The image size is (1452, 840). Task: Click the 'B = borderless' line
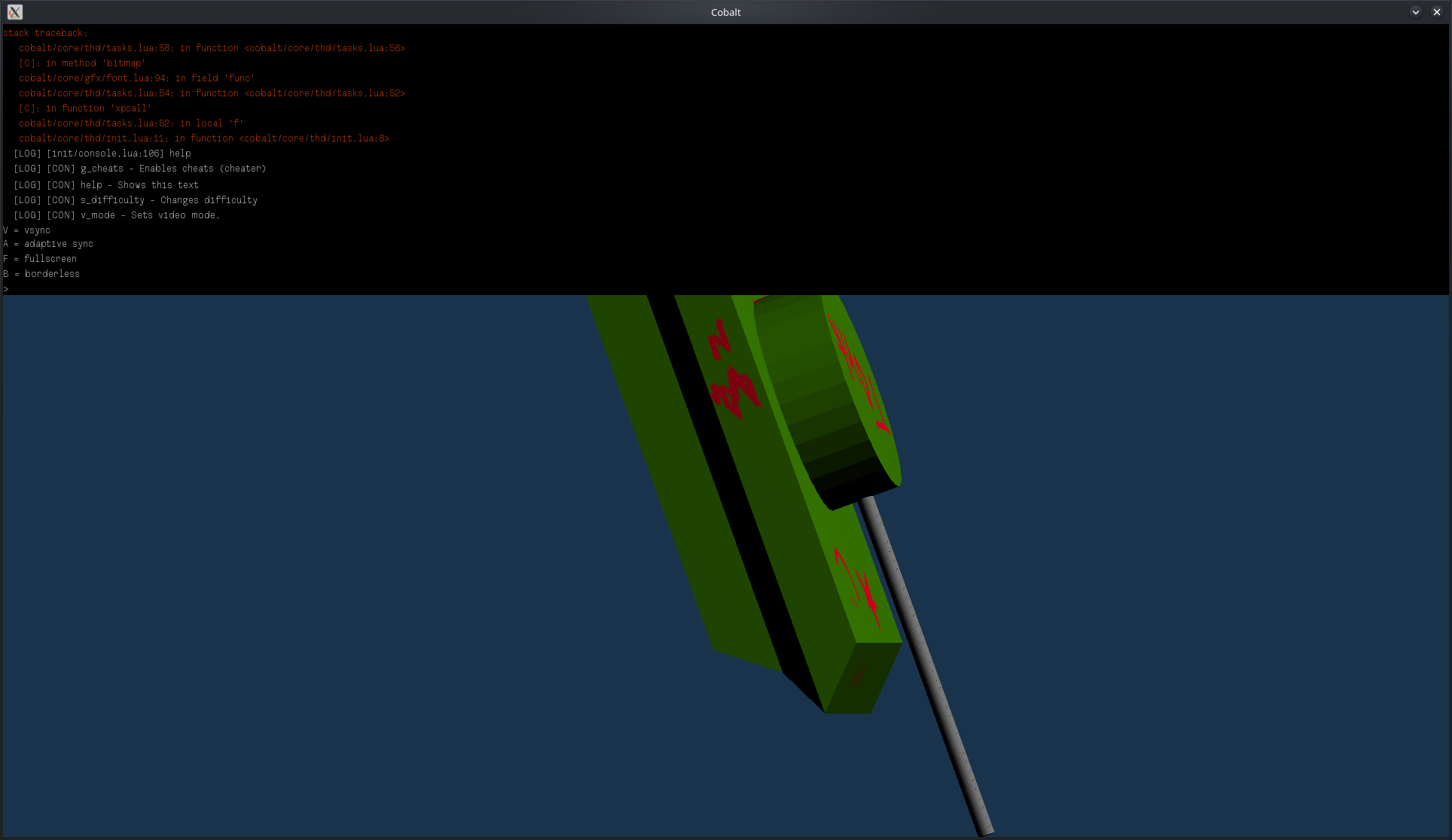[x=41, y=274]
